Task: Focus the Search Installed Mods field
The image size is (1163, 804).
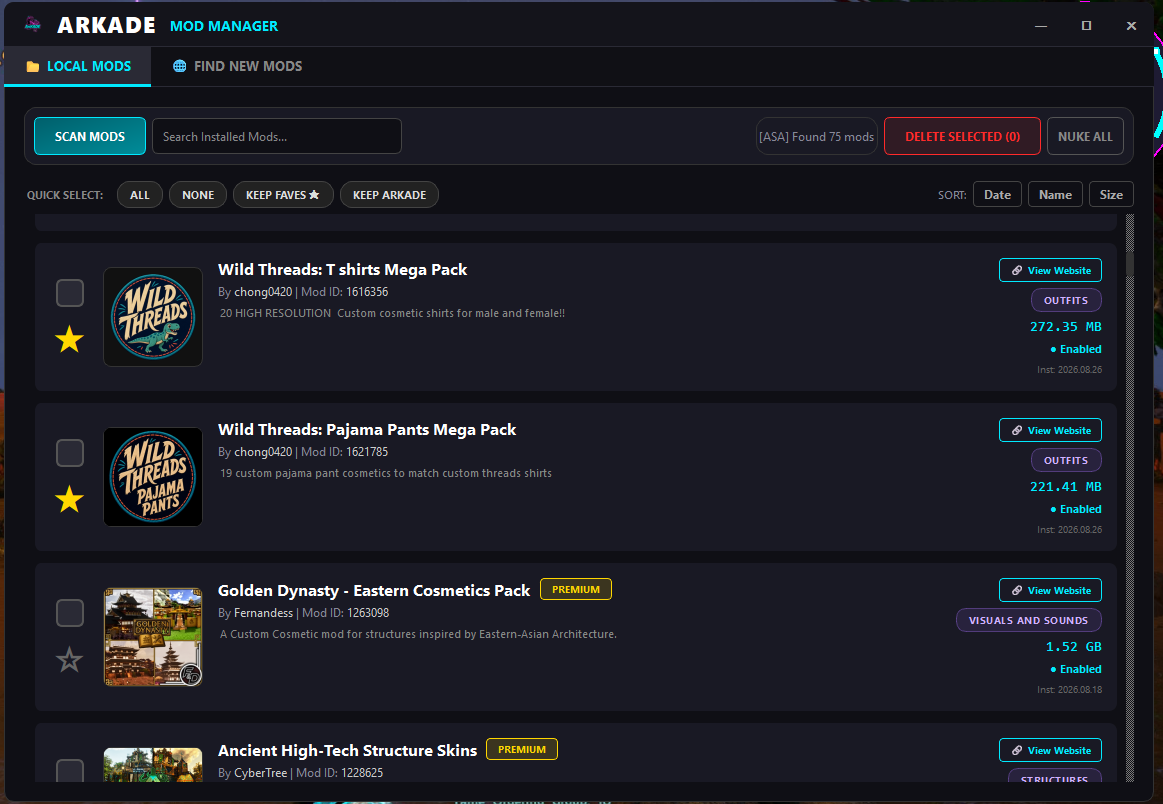Action: coord(277,136)
